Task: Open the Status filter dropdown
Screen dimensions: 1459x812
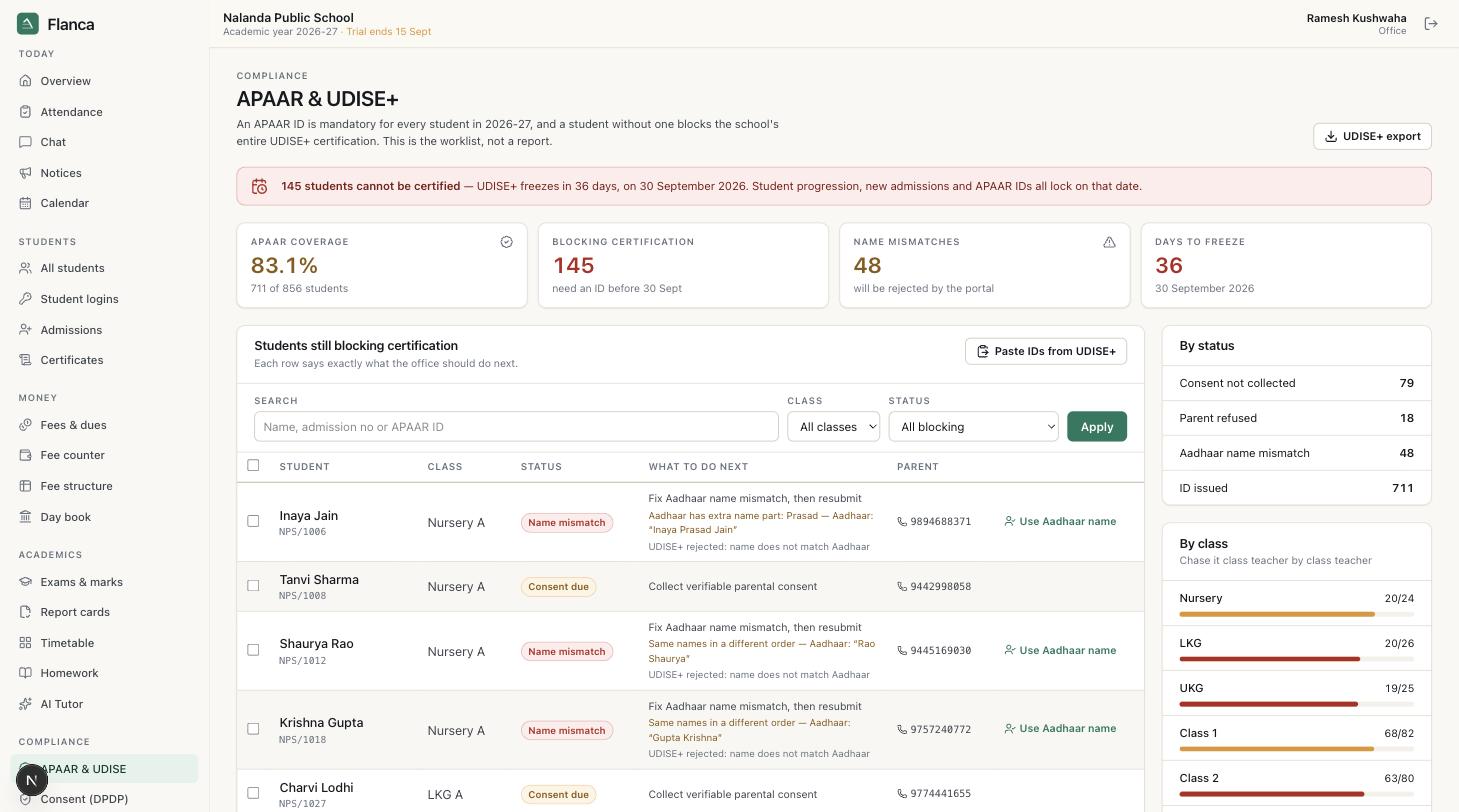Action: [973, 427]
